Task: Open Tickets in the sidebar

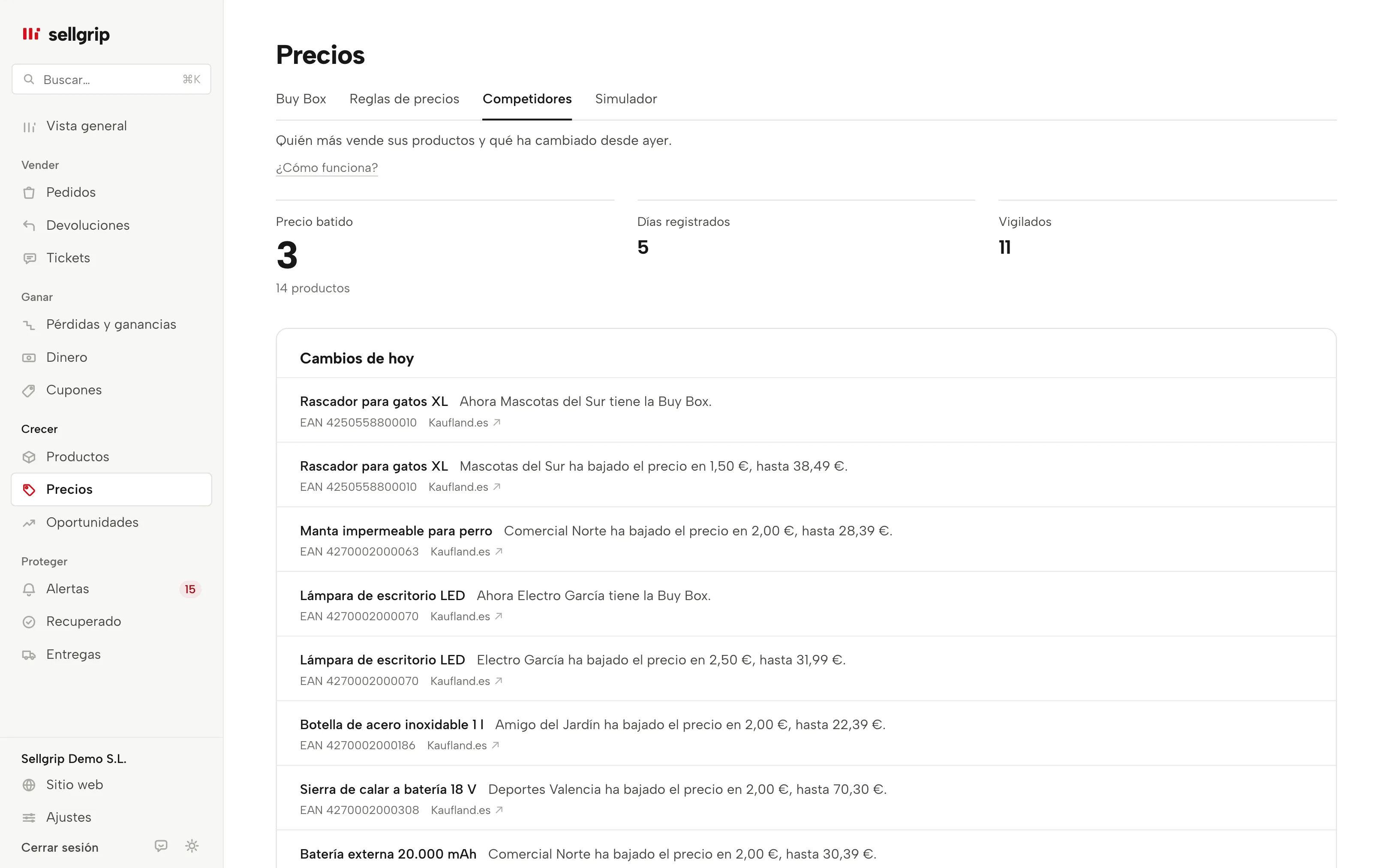Action: coord(111,258)
